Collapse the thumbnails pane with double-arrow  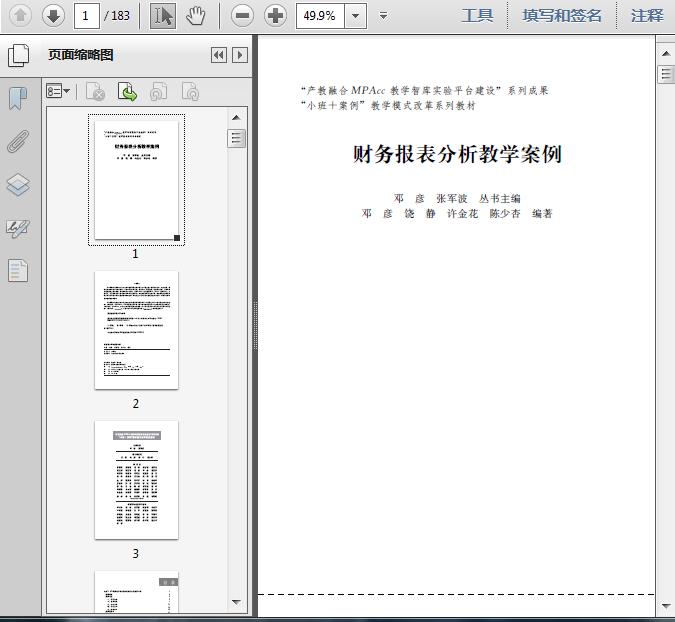[x=218, y=55]
